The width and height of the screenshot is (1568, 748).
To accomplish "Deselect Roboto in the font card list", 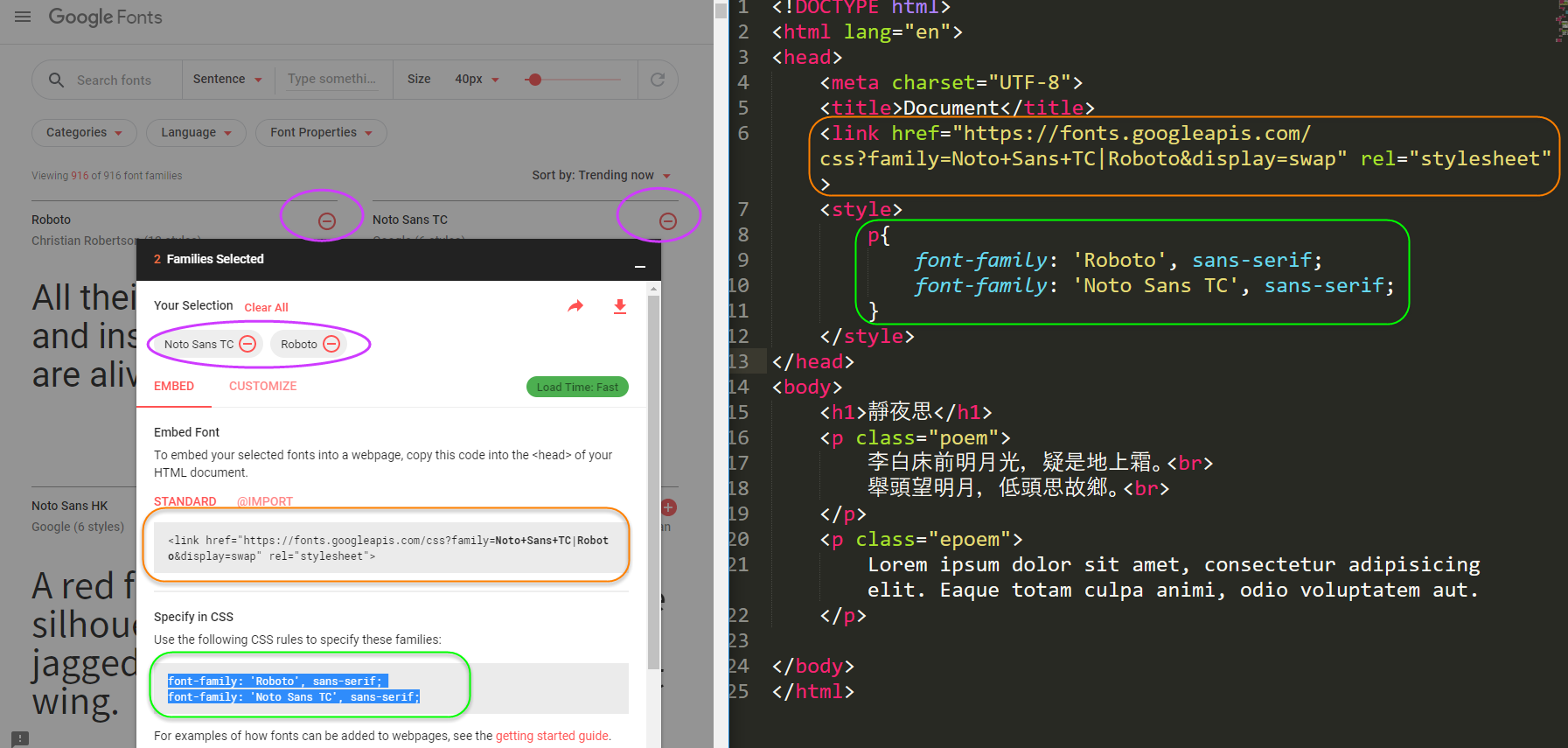I will (327, 221).
